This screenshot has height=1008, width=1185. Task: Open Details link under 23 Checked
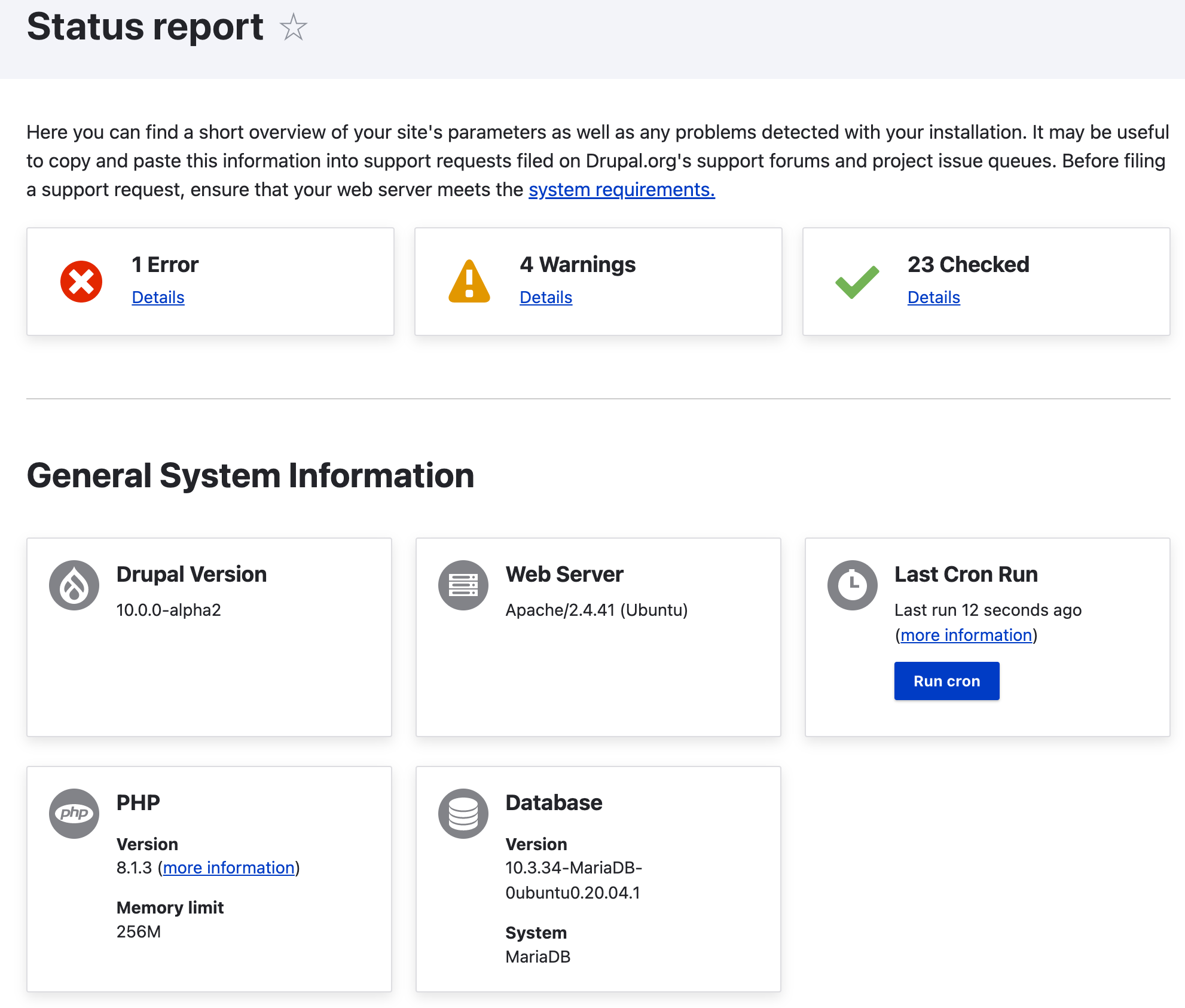934,297
